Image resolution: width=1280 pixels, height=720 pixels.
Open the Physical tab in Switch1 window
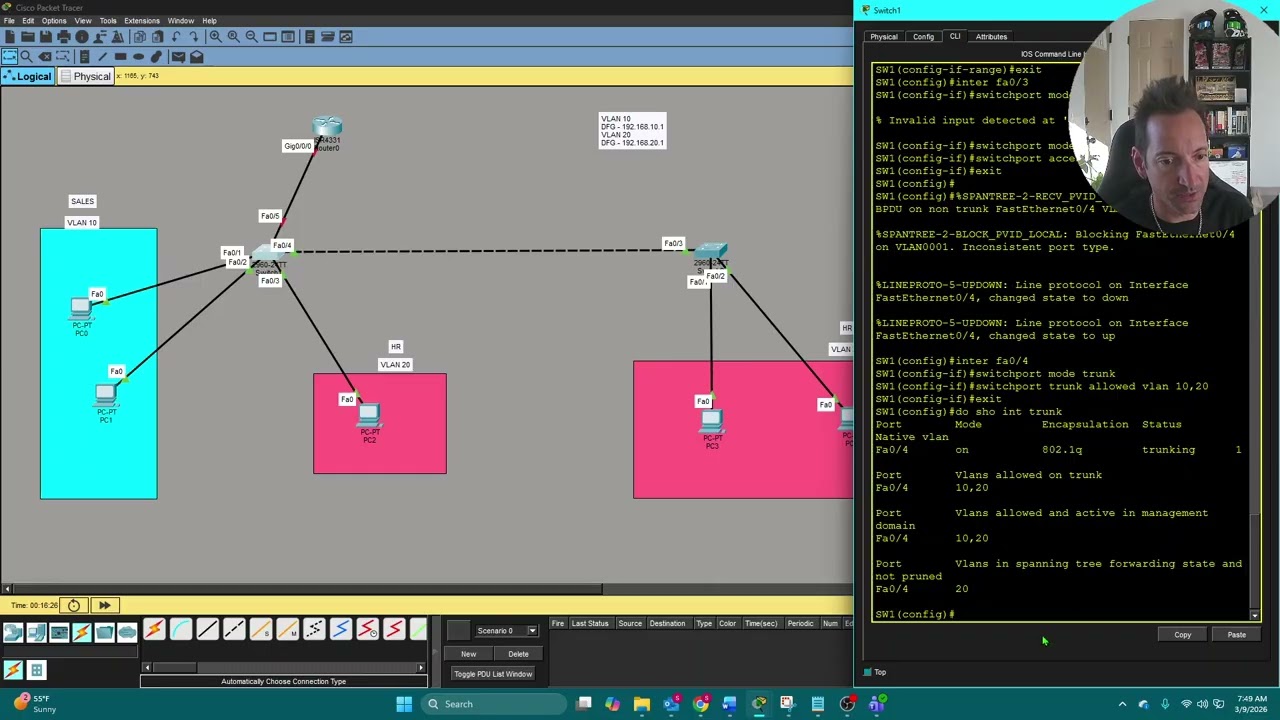coord(884,37)
